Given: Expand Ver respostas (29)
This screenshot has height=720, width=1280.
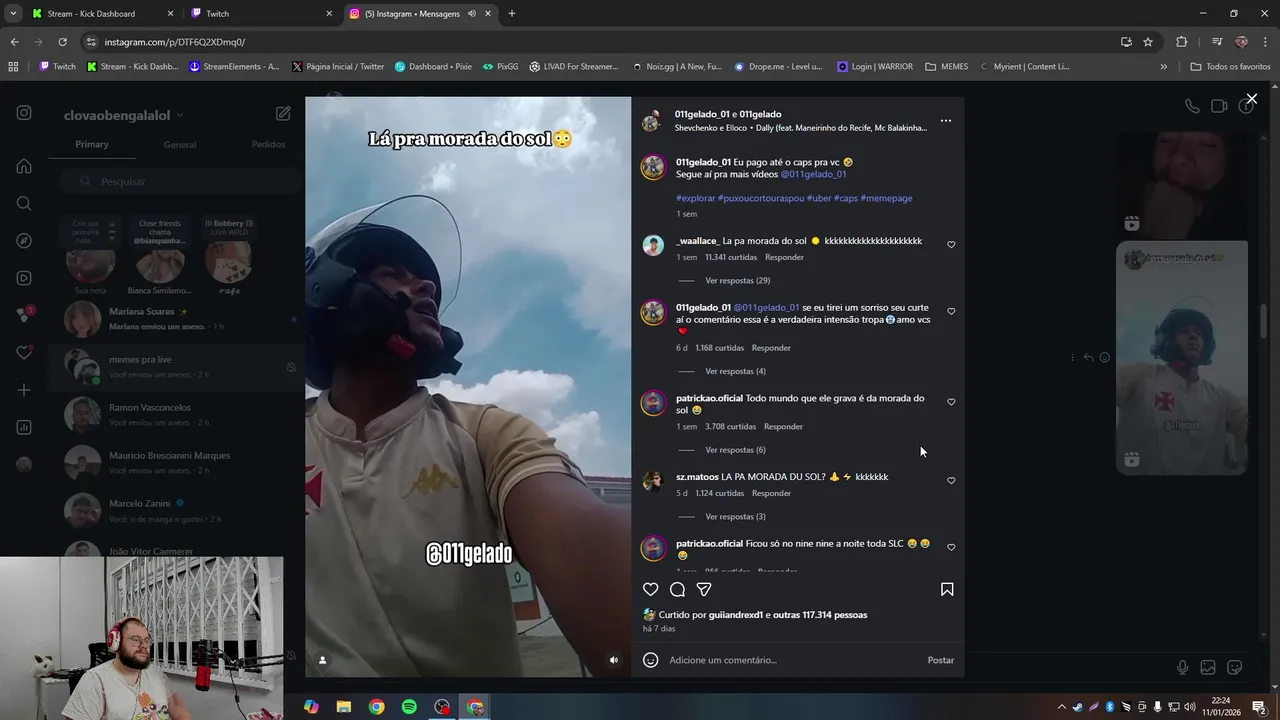Looking at the screenshot, I should [737, 281].
